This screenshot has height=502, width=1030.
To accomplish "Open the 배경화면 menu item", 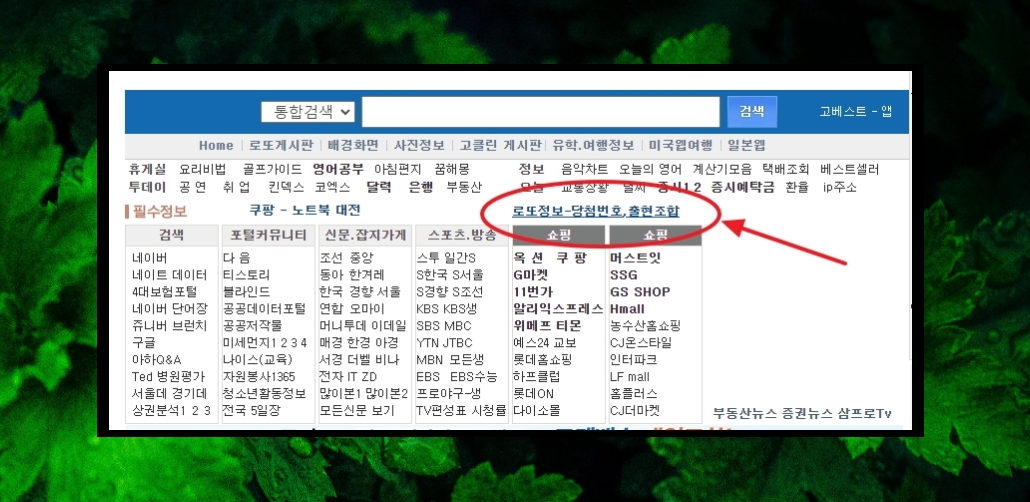I will 353,146.
